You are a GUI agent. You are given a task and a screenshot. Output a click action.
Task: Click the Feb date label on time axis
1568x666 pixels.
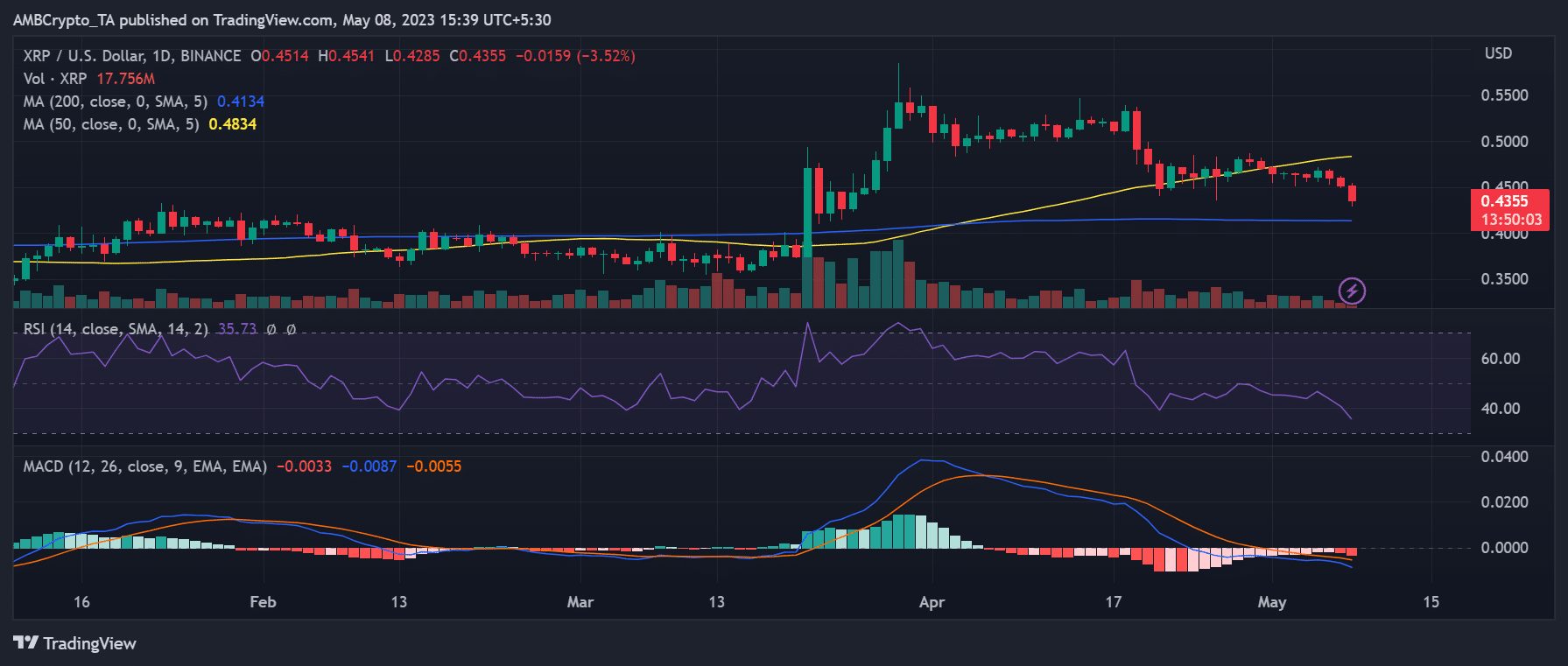pos(263,602)
